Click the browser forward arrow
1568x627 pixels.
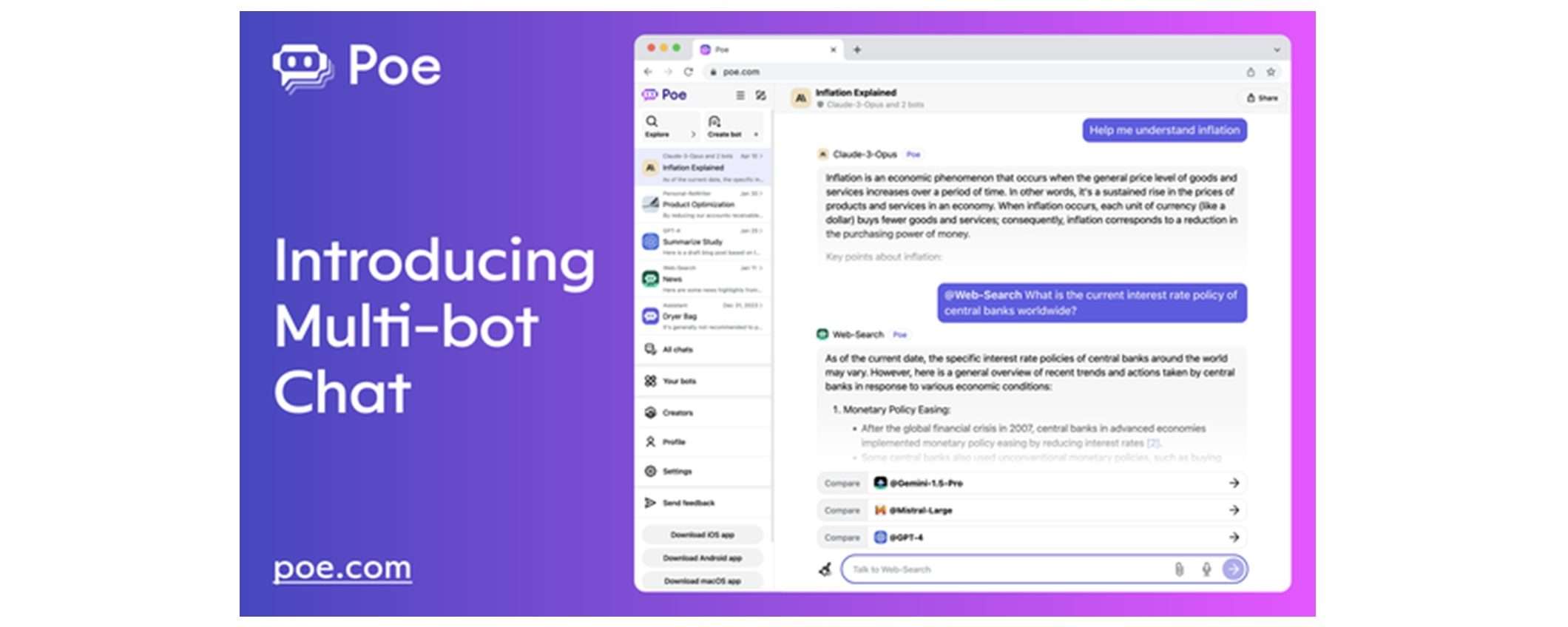(668, 72)
